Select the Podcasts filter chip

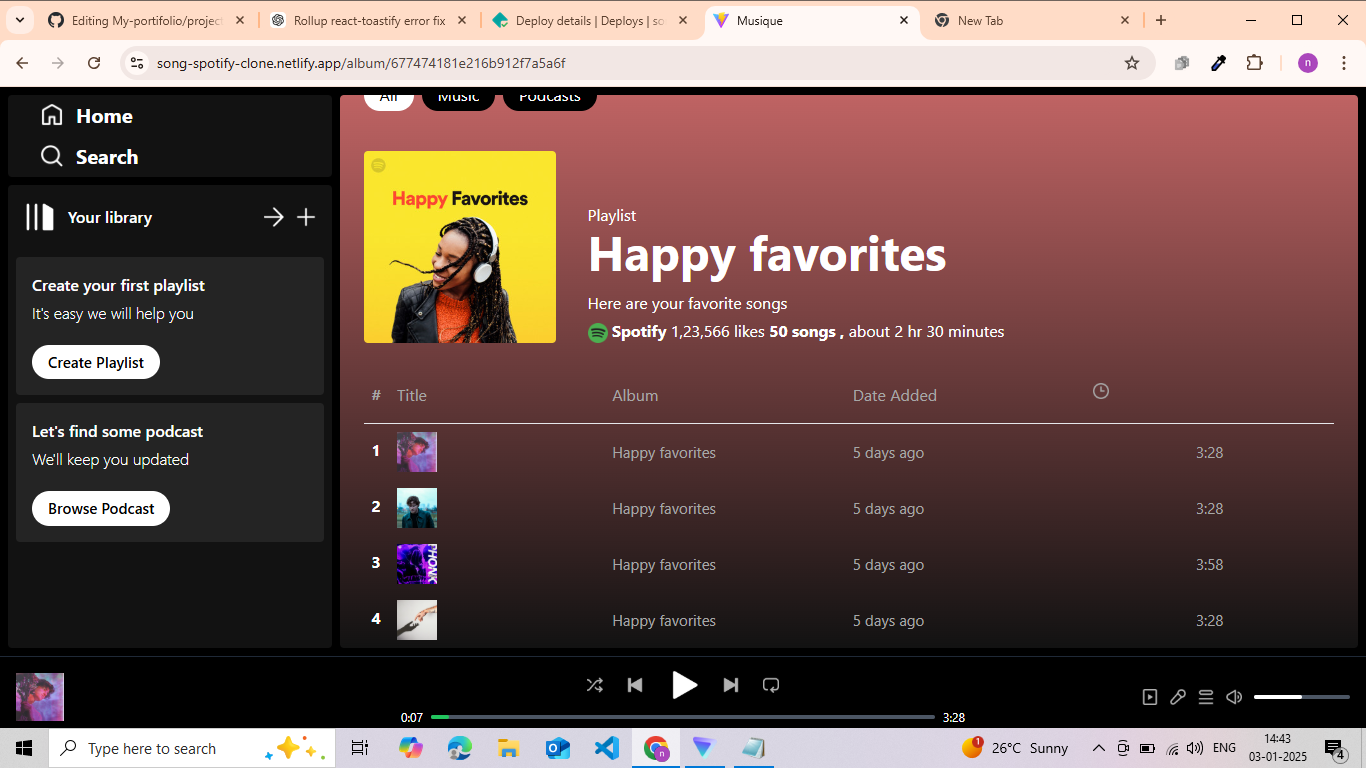pyautogui.click(x=550, y=98)
